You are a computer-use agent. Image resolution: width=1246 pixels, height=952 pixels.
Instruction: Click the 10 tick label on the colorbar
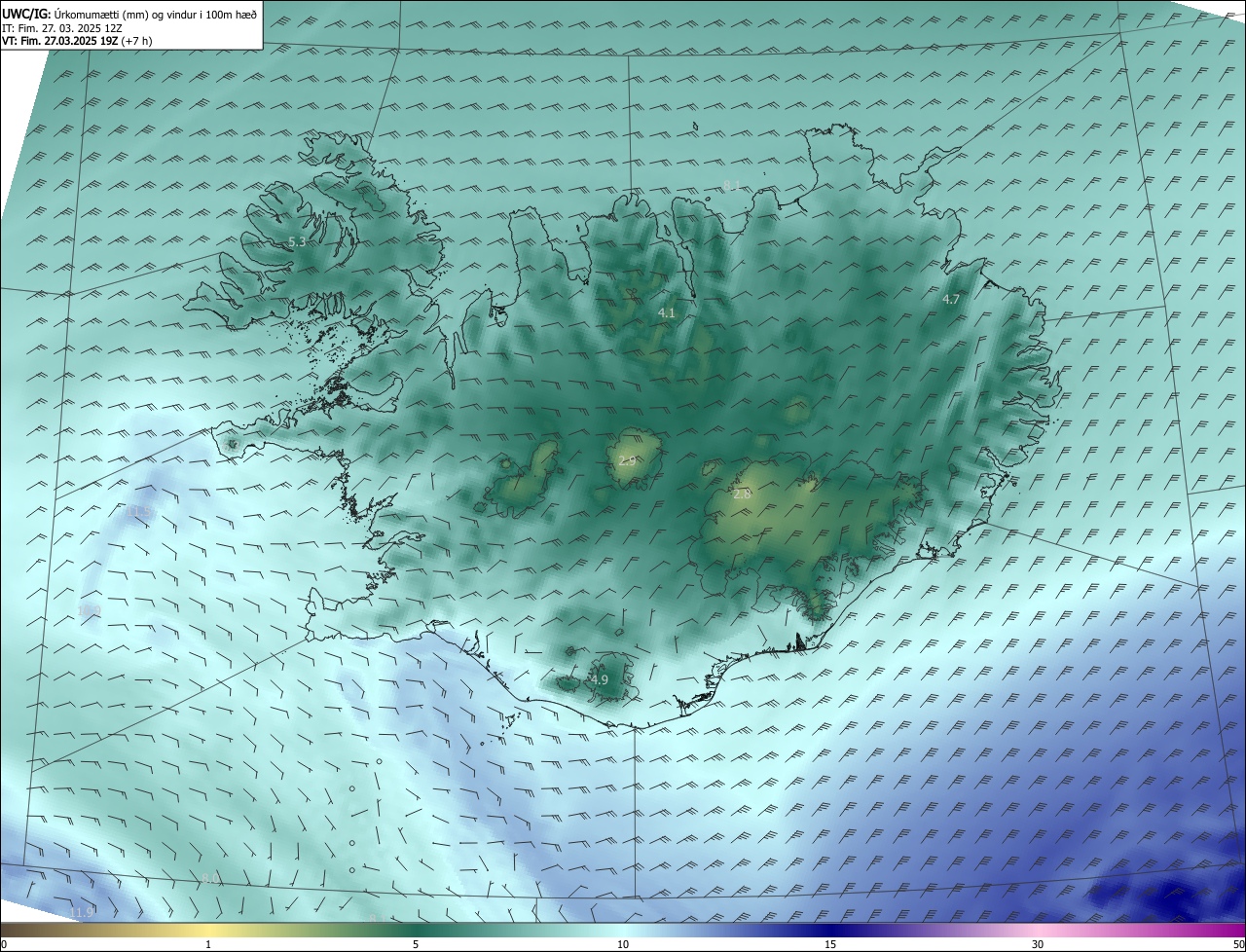pos(623,944)
